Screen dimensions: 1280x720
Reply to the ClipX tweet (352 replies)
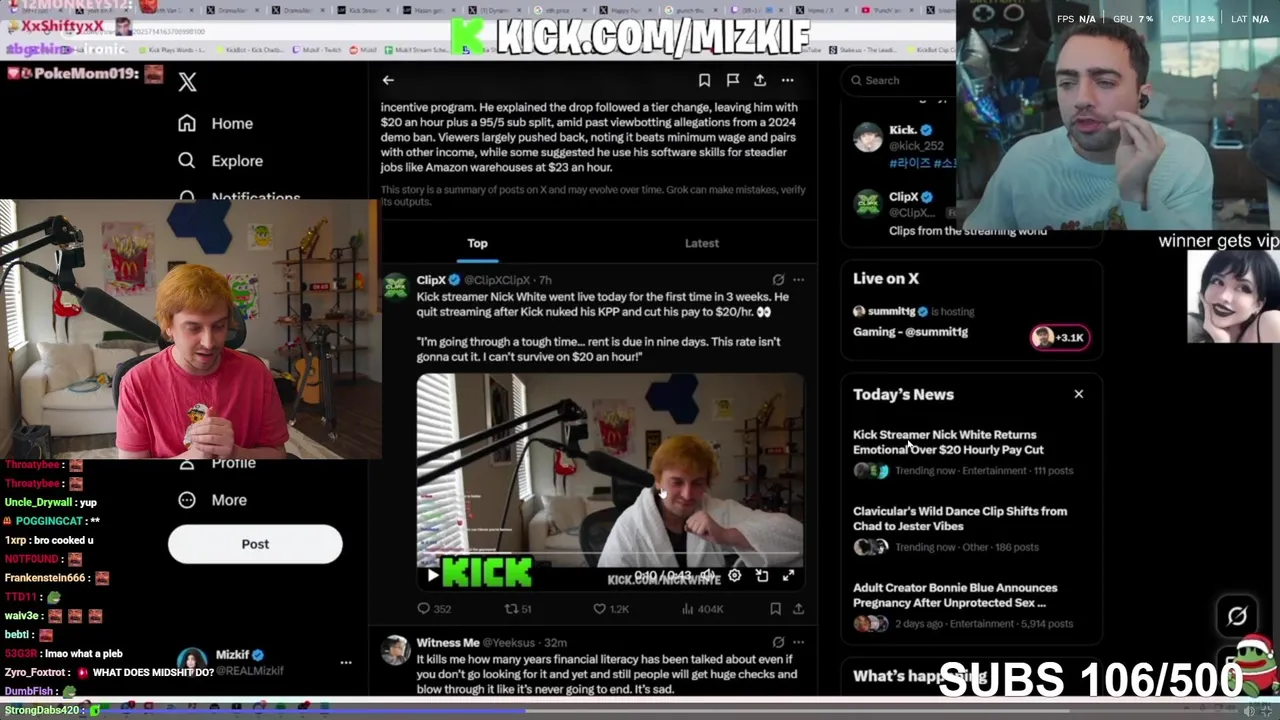click(434, 608)
